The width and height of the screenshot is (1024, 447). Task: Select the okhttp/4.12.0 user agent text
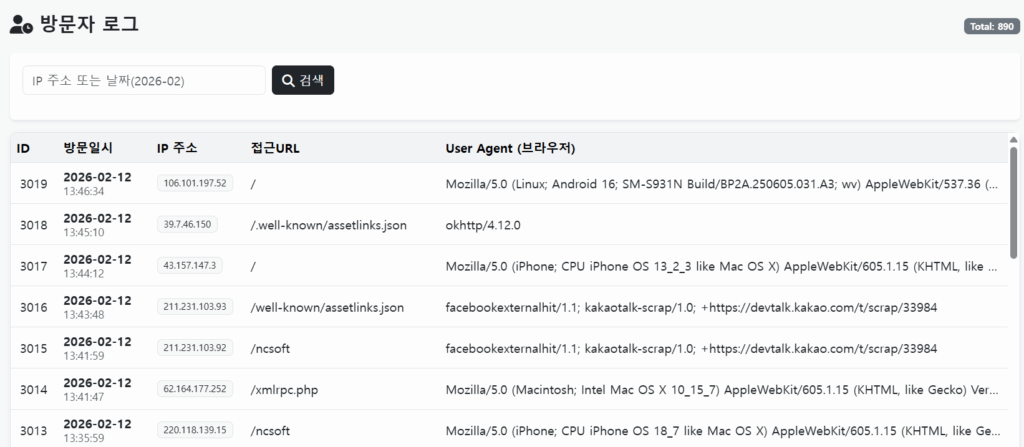point(482,225)
